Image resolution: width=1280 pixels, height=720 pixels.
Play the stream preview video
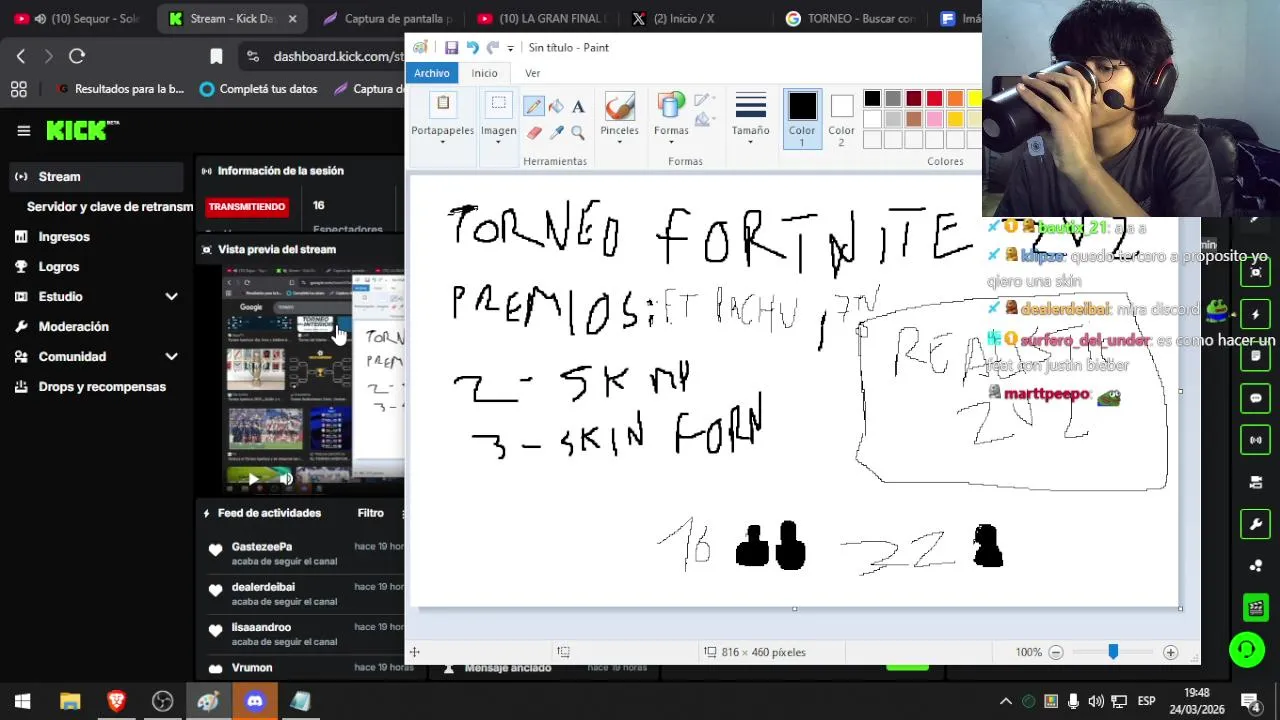coord(252,479)
